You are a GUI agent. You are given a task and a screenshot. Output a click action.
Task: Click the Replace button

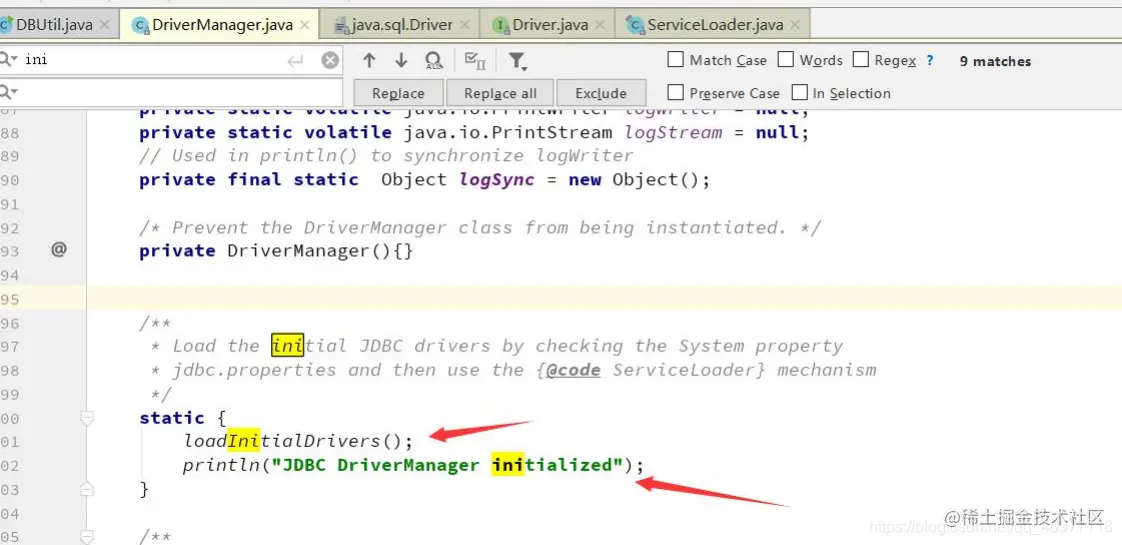pyautogui.click(x=399, y=94)
